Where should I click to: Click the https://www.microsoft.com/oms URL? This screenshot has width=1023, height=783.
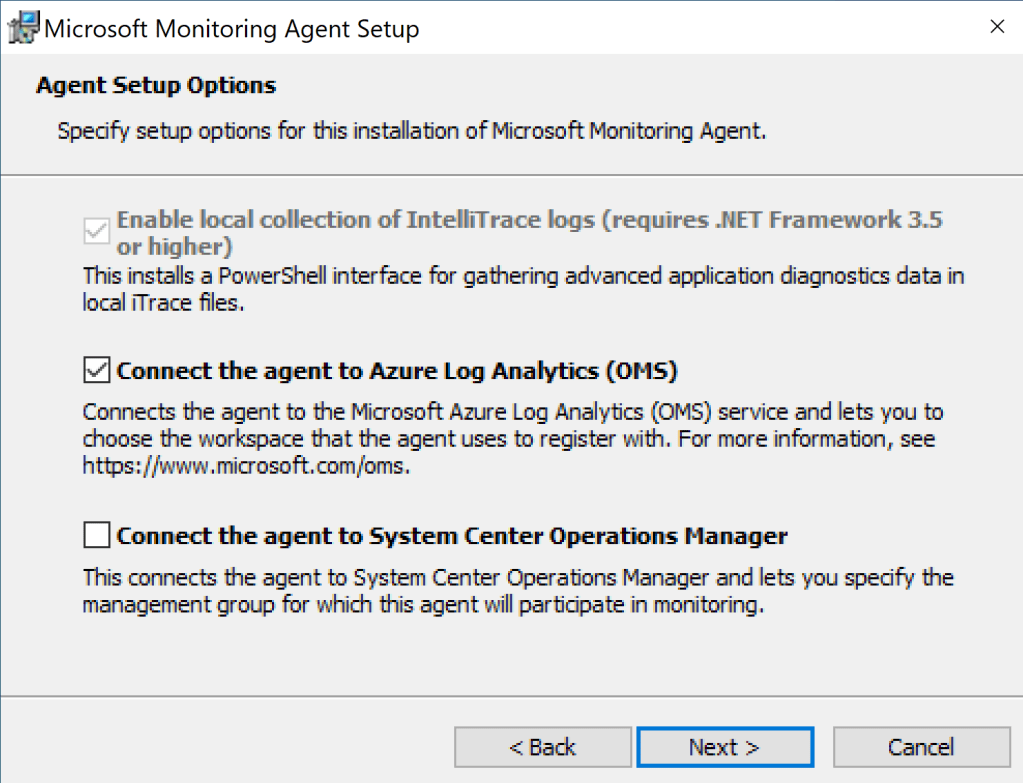[246, 465]
